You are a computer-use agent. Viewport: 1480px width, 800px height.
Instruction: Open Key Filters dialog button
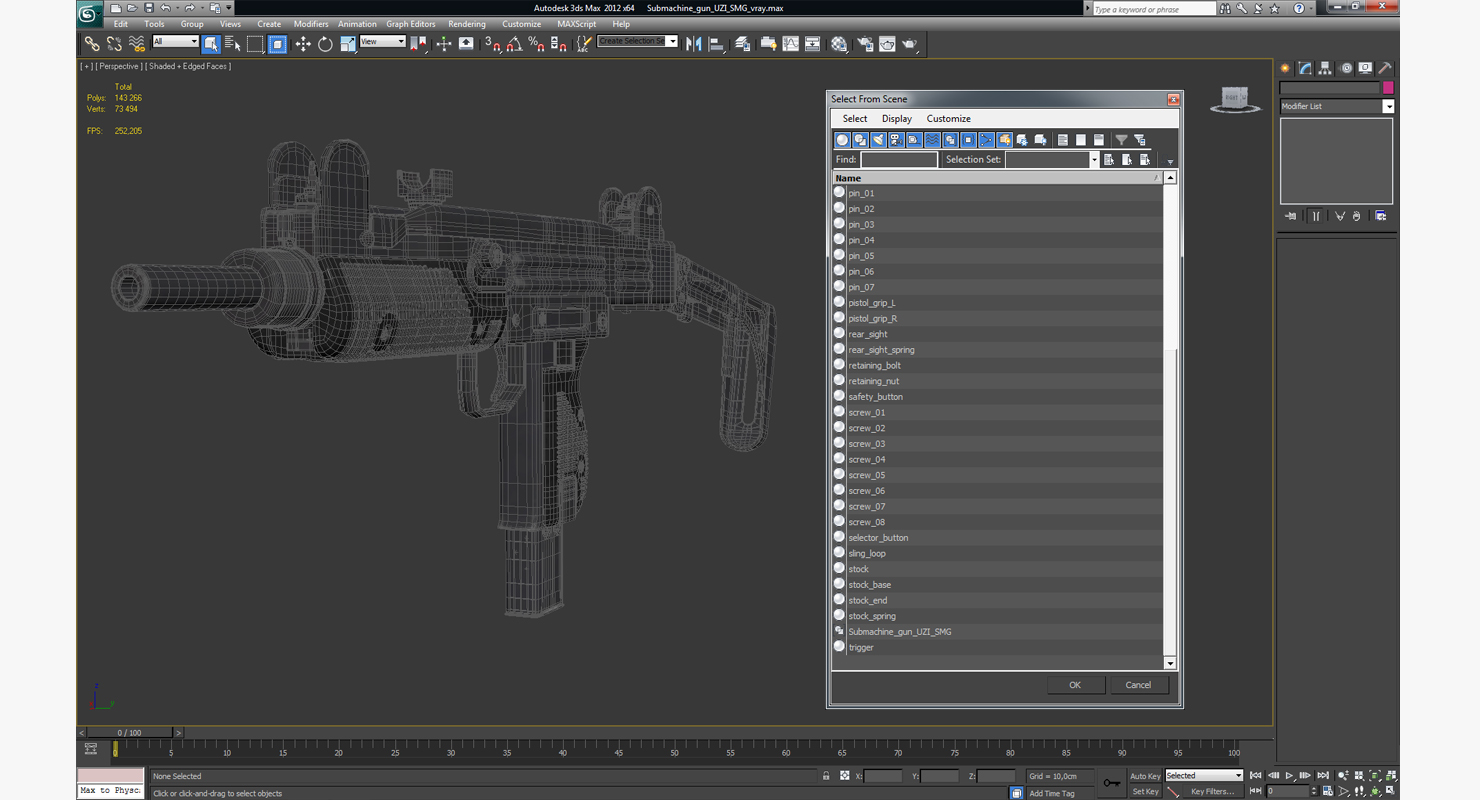pyautogui.click(x=1212, y=791)
